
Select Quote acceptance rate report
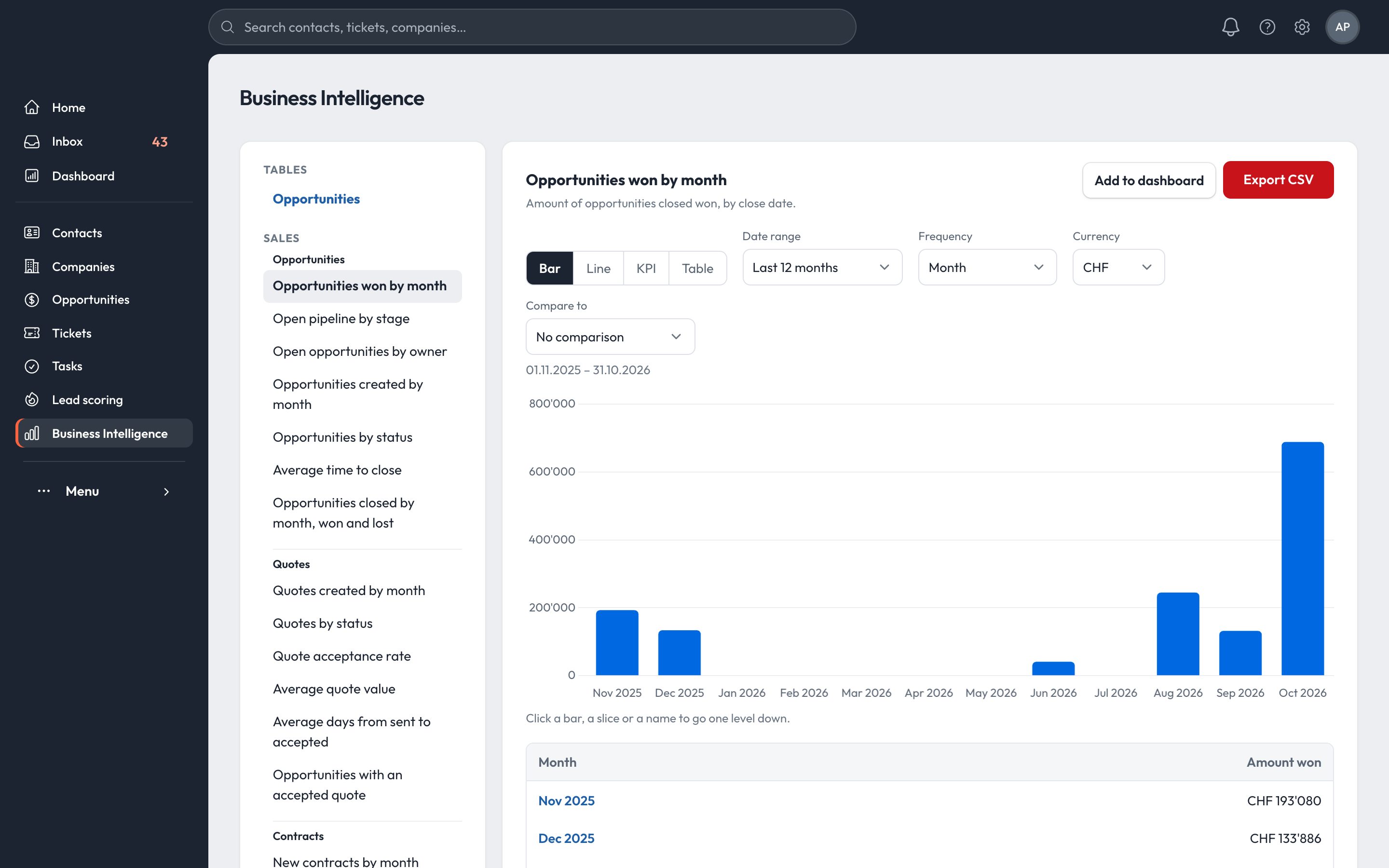362,656
